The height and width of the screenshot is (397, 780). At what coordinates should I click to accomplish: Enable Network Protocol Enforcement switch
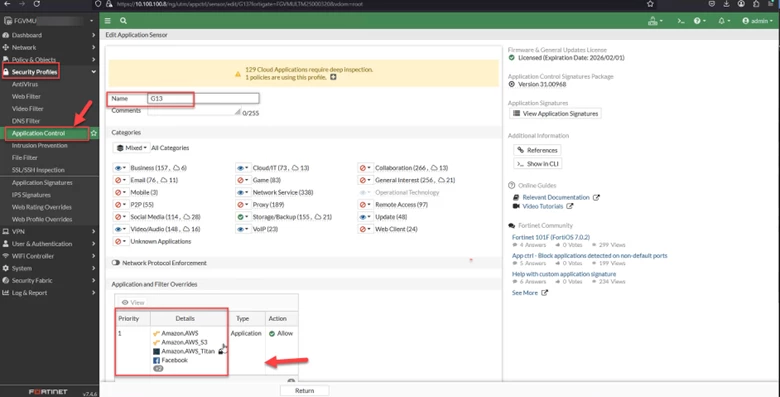[116, 263]
